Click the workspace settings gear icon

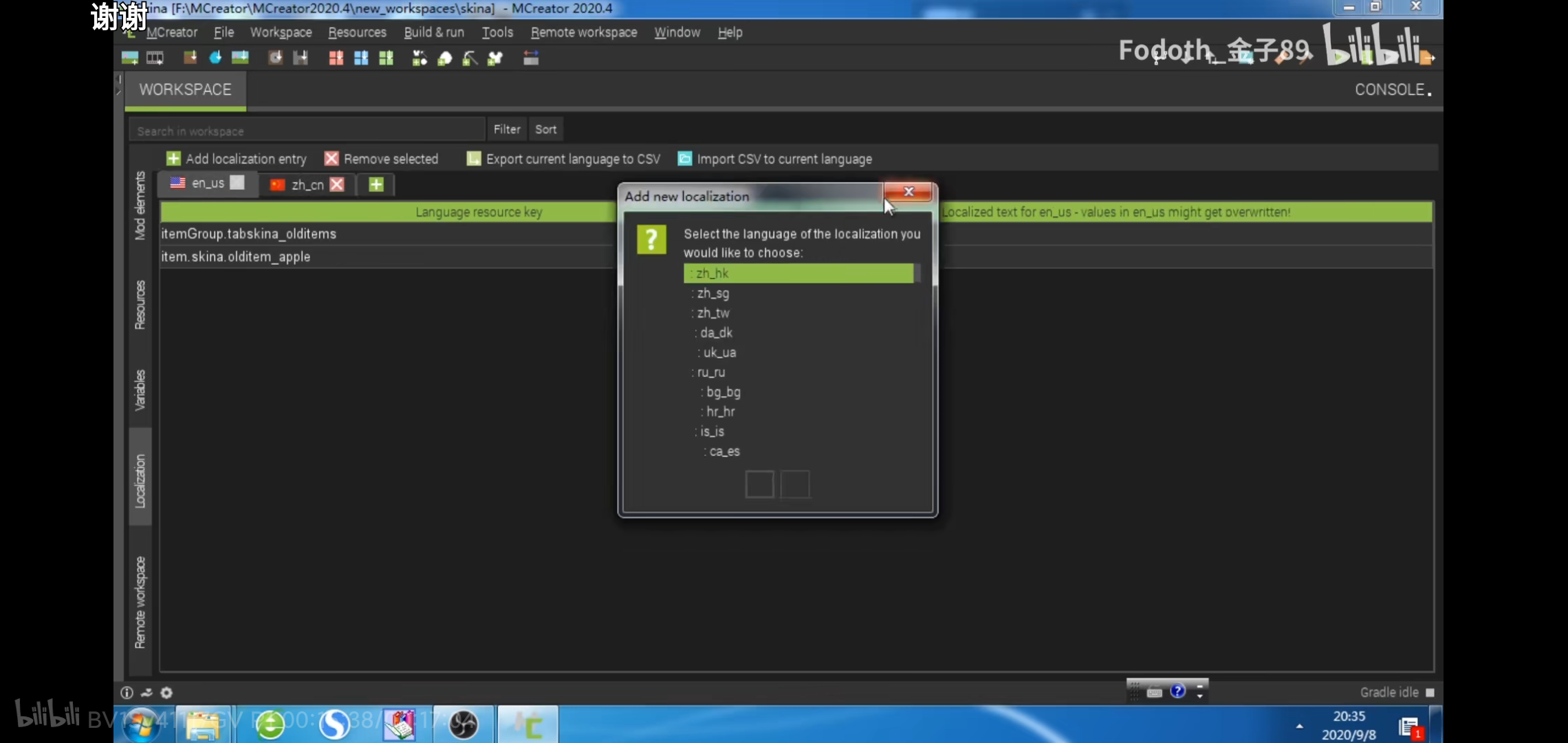click(166, 693)
